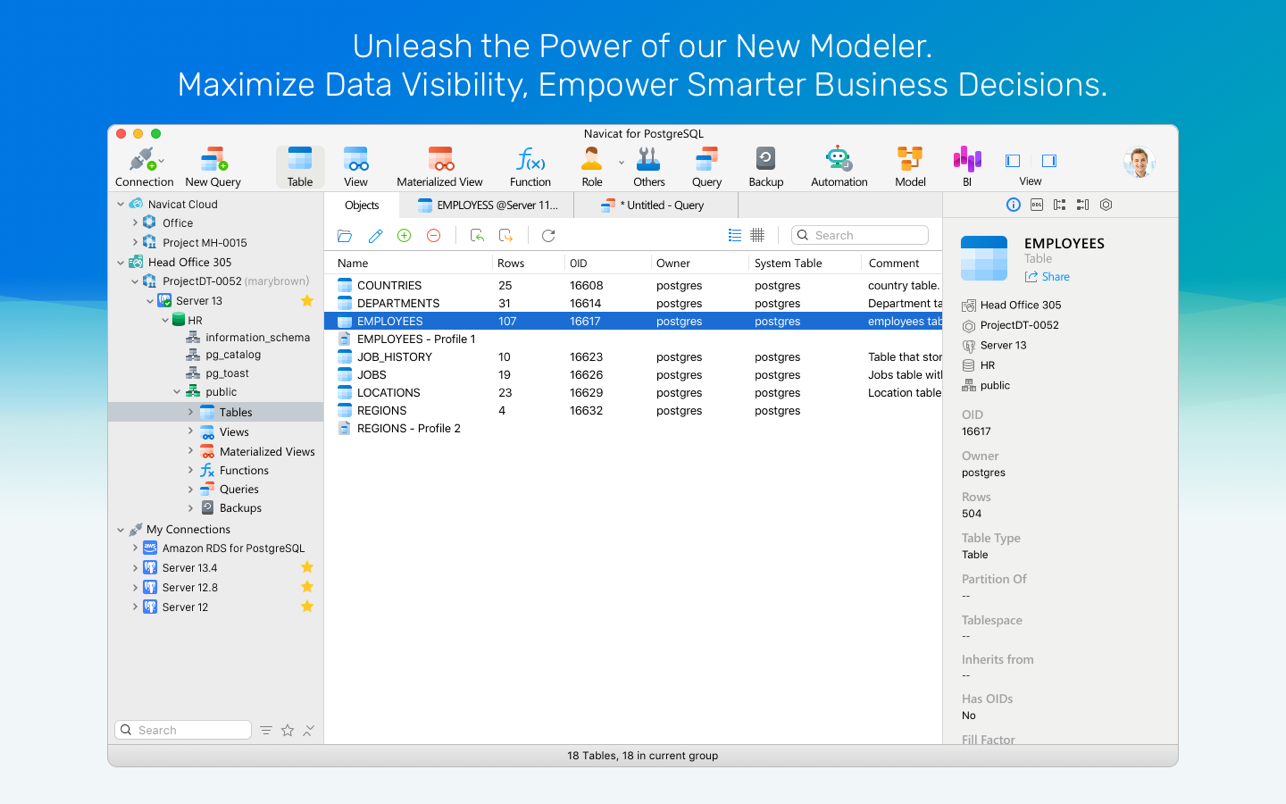
Task: Collapse the My Connections node
Action: 121,530
